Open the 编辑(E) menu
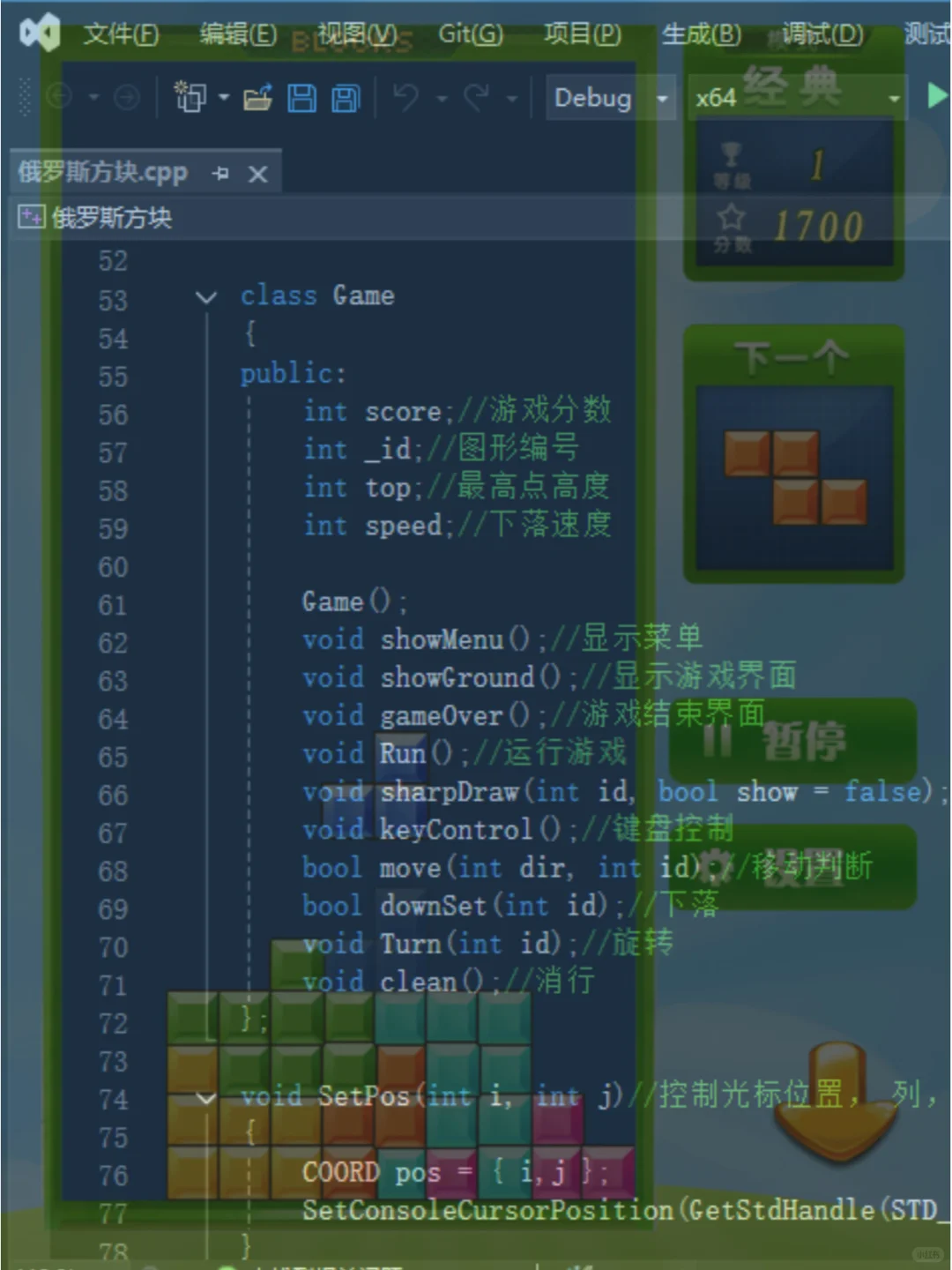This screenshot has height=1270, width=952. coord(238,34)
